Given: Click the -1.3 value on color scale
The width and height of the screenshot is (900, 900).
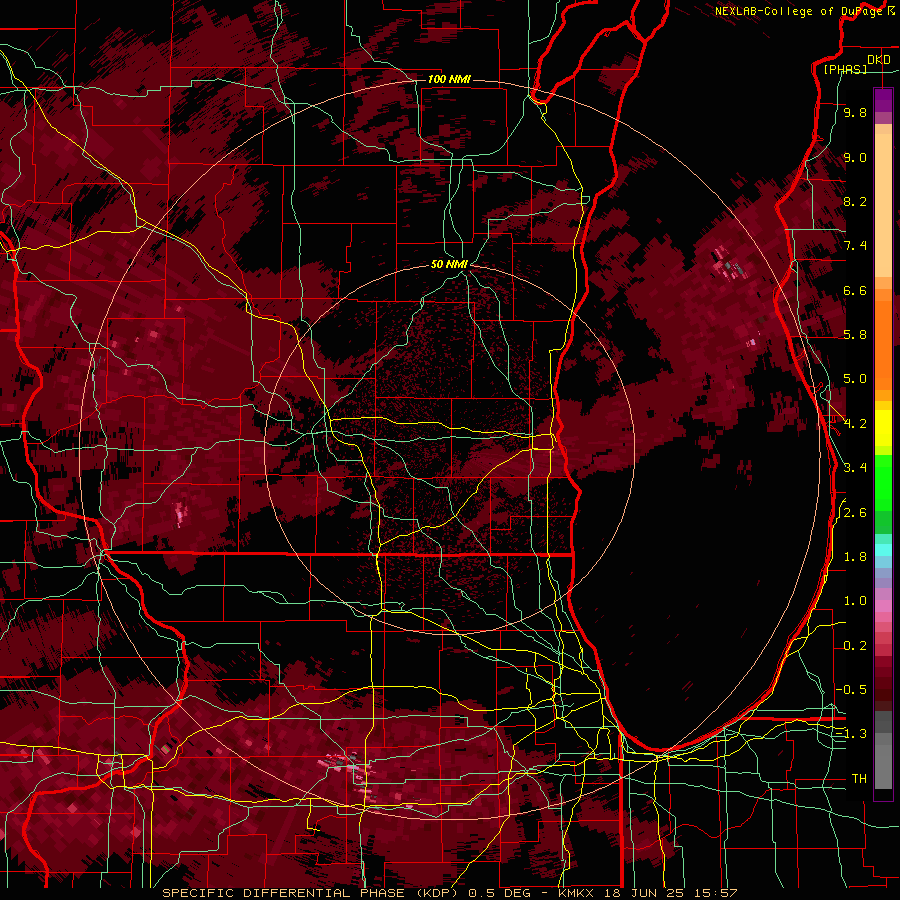Looking at the screenshot, I should (x=852, y=734).
